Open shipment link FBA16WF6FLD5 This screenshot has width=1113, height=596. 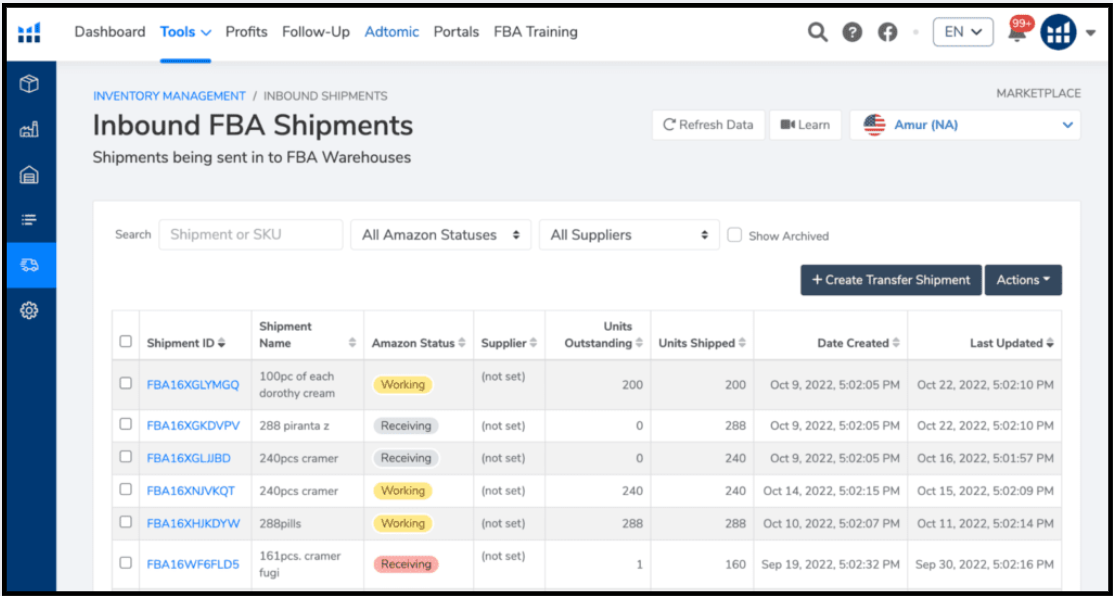point(193,565)
